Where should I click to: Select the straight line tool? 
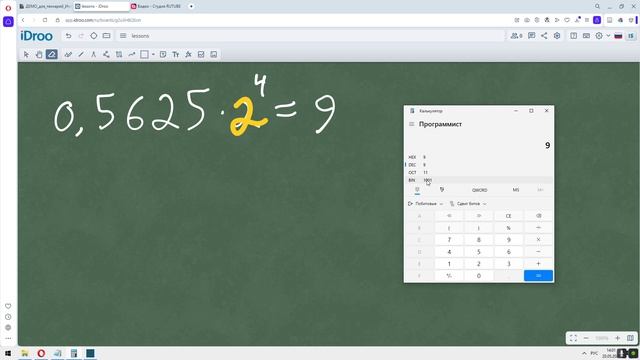81,54
